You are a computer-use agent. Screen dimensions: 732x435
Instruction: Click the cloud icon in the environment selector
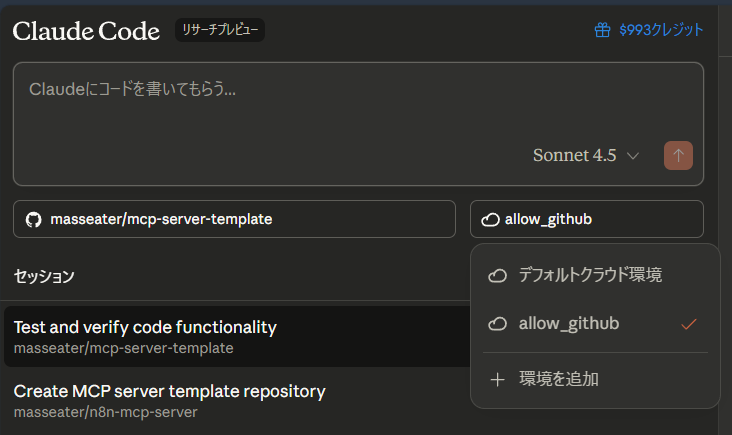[x=490, y=219]
